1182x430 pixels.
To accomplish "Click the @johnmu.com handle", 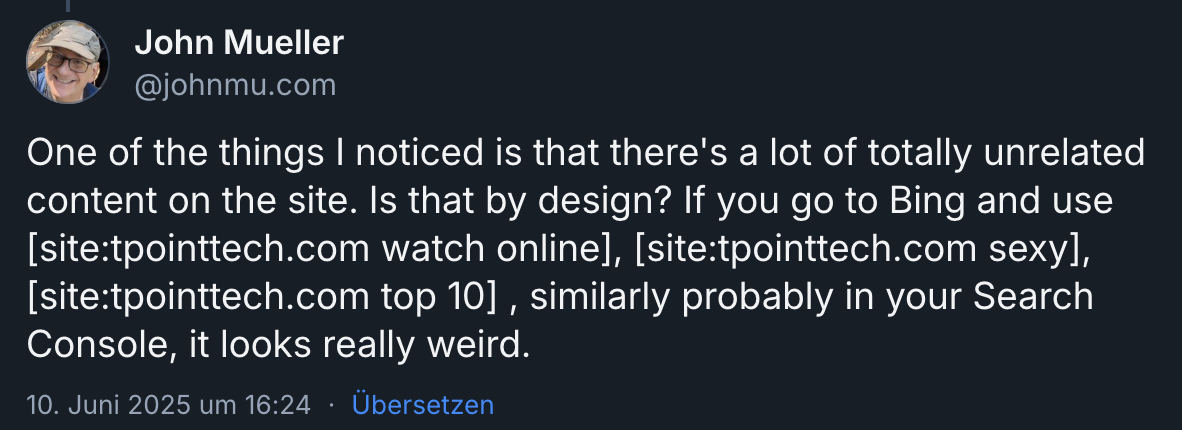I will coord(235,86).
